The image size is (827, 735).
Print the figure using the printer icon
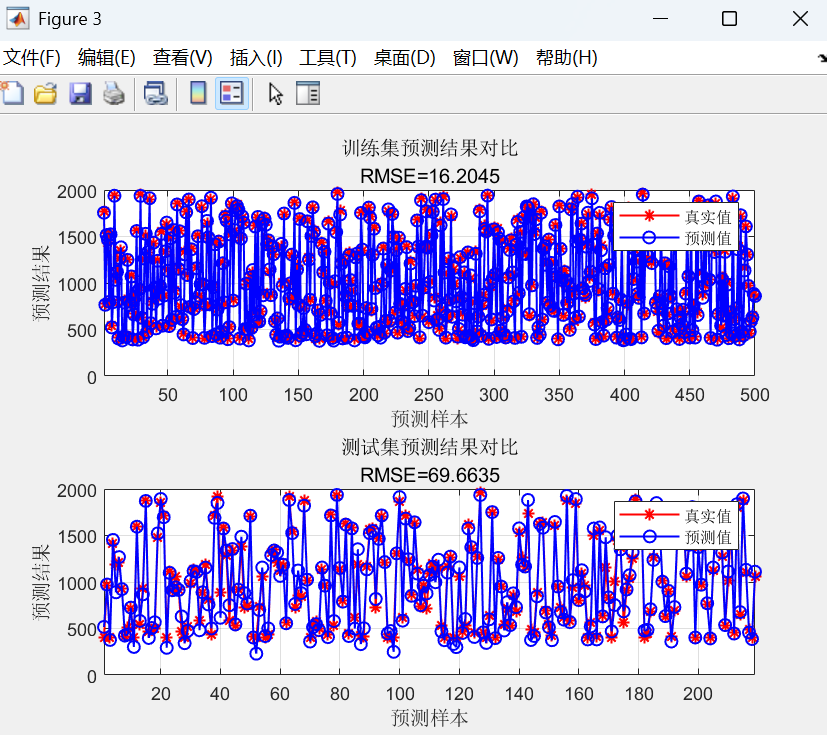click(113, 94)
